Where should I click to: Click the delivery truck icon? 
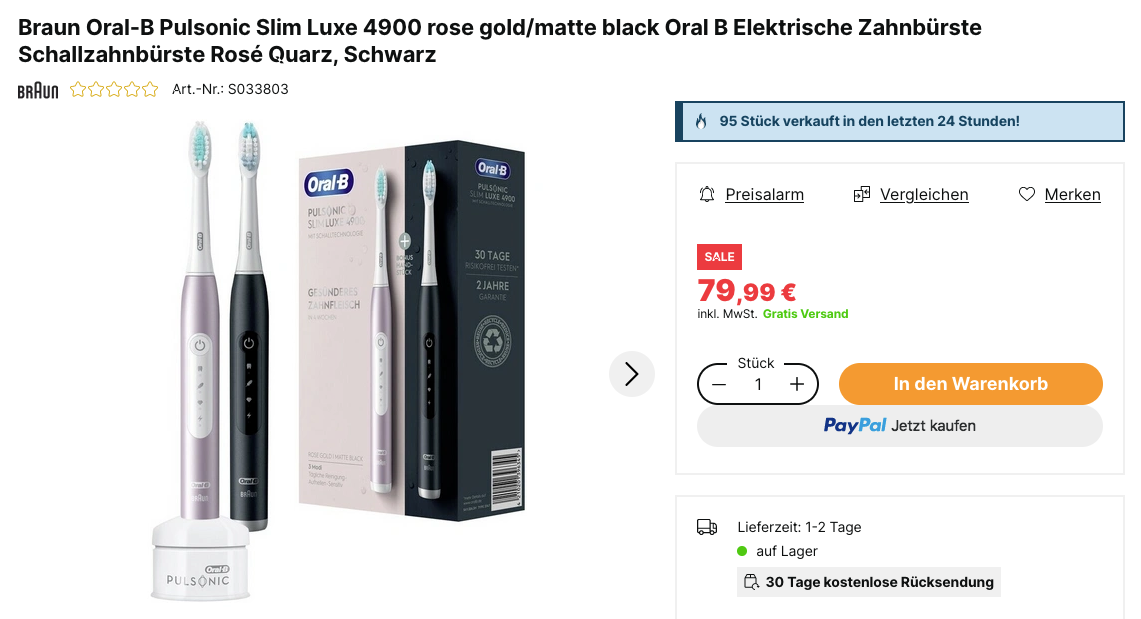point(707,527)
